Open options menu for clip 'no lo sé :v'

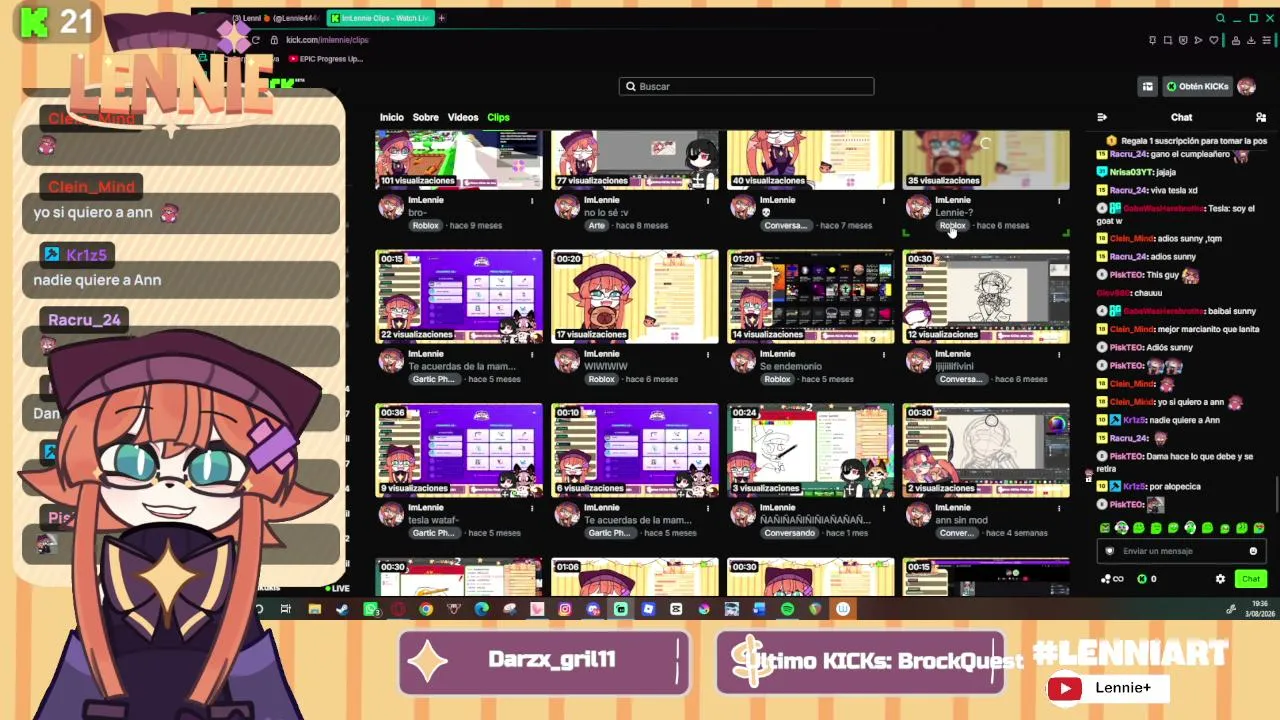coord(707,201)
